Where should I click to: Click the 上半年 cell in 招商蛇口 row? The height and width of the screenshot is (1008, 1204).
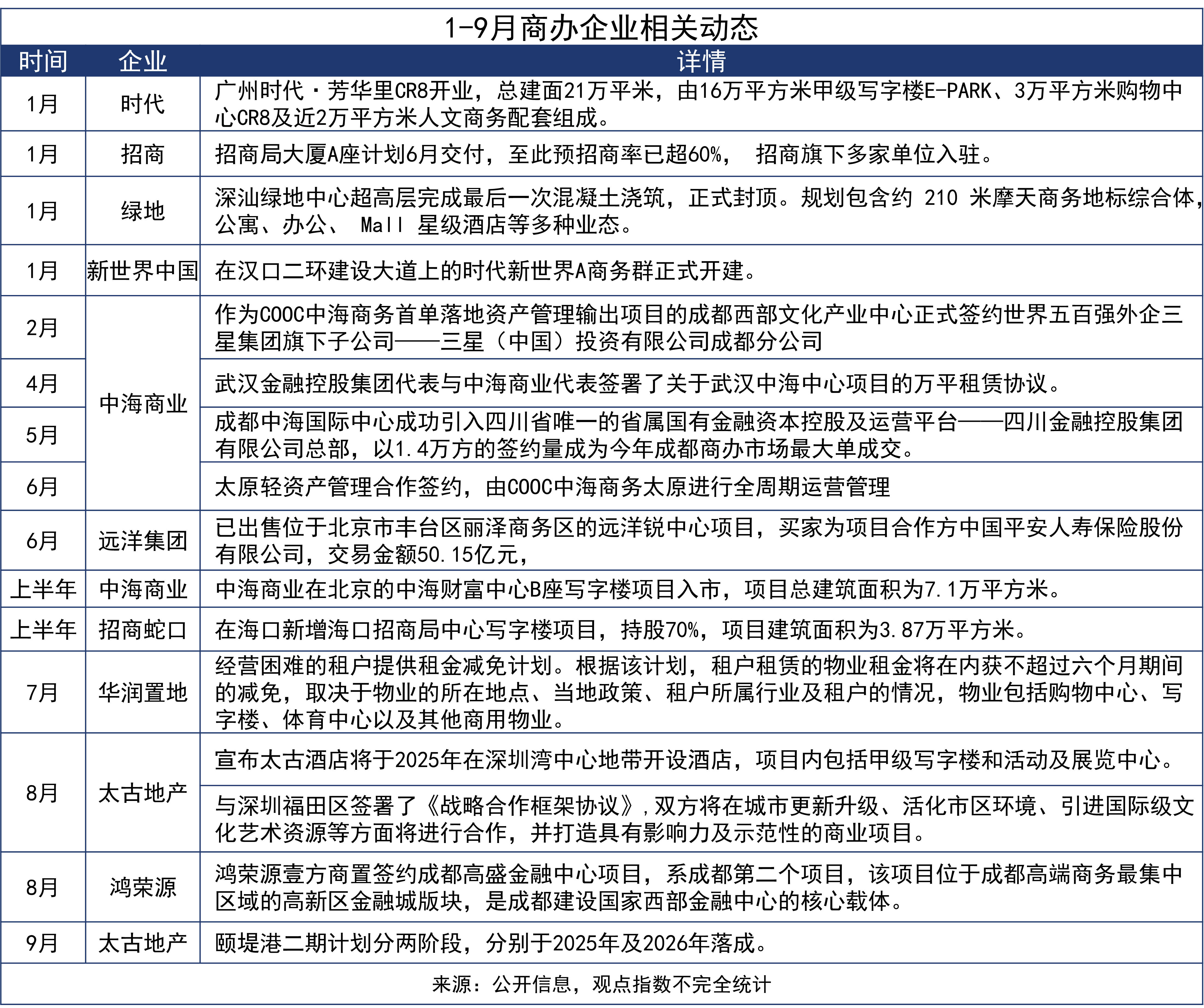pyautogui.click(x=43, y=629)
